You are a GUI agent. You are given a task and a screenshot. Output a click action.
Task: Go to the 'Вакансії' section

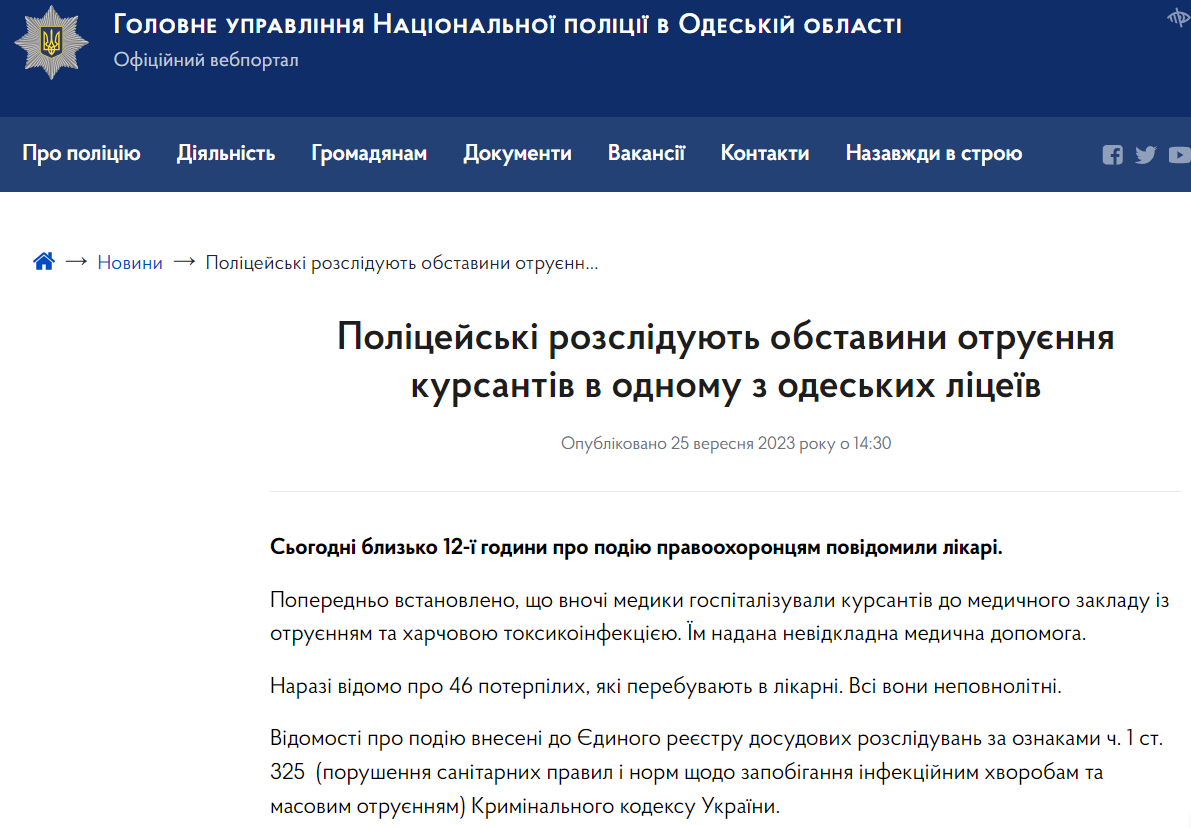(x=646, y=154)
